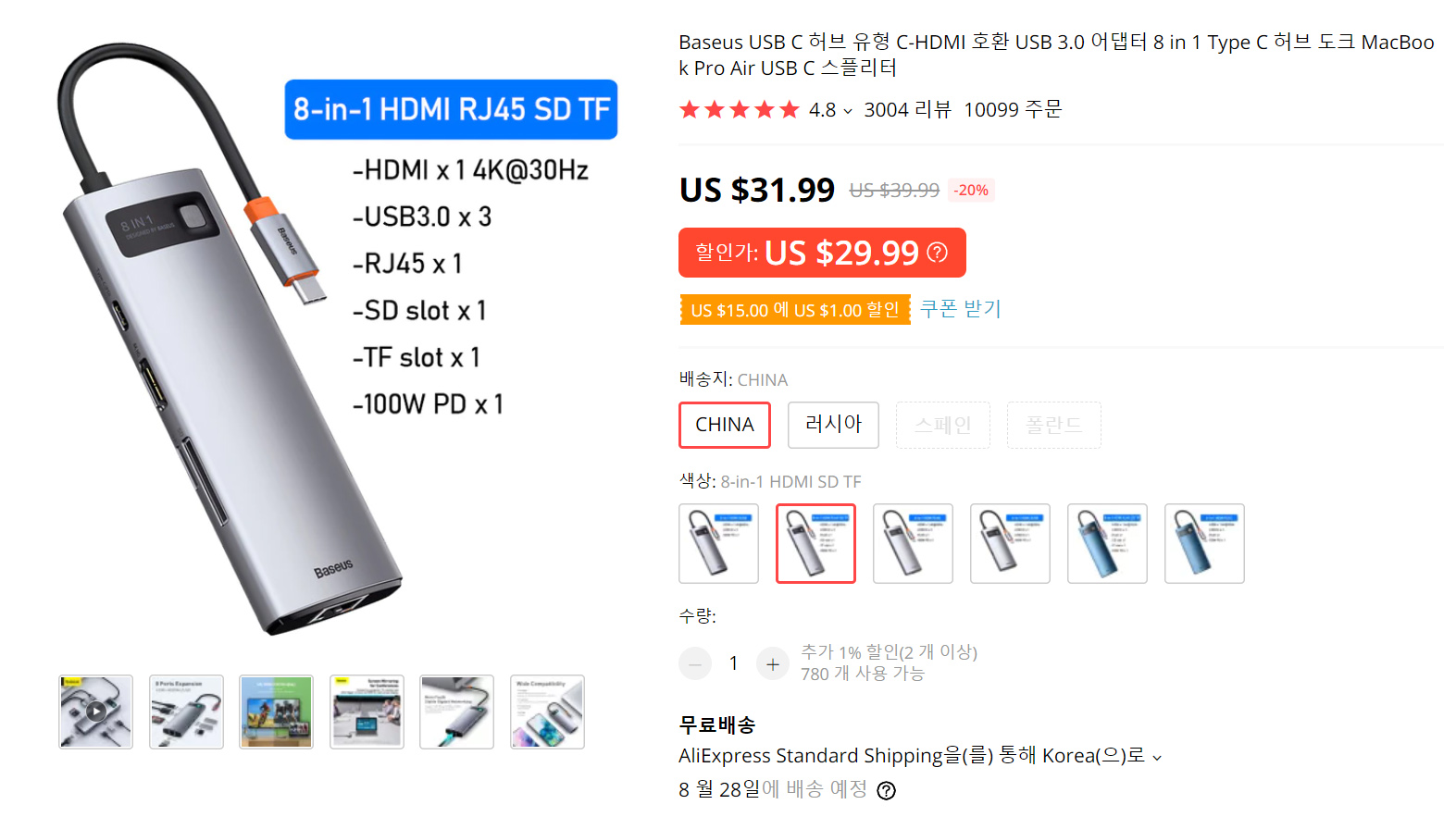The height and width of the screenshot is (817, 1456).
Task: Expand the AliExpress Standard Shipping dropdown
Action: point(1156,757)
